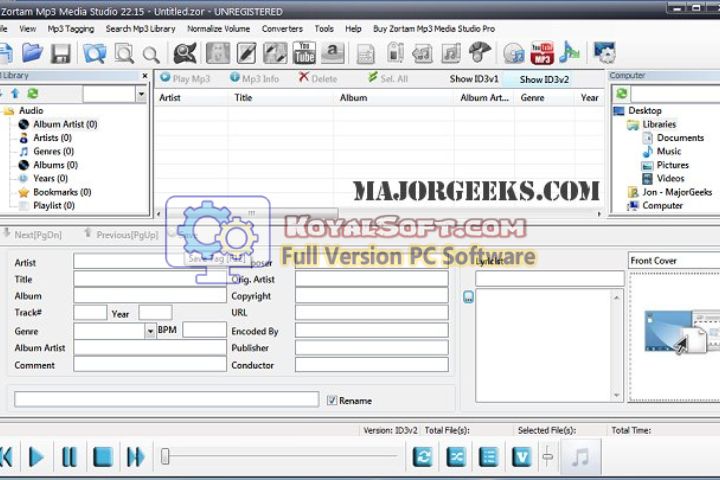720x480 pixels.
Task: Click the blue music note toolbar icon
Action: (569, 52)
